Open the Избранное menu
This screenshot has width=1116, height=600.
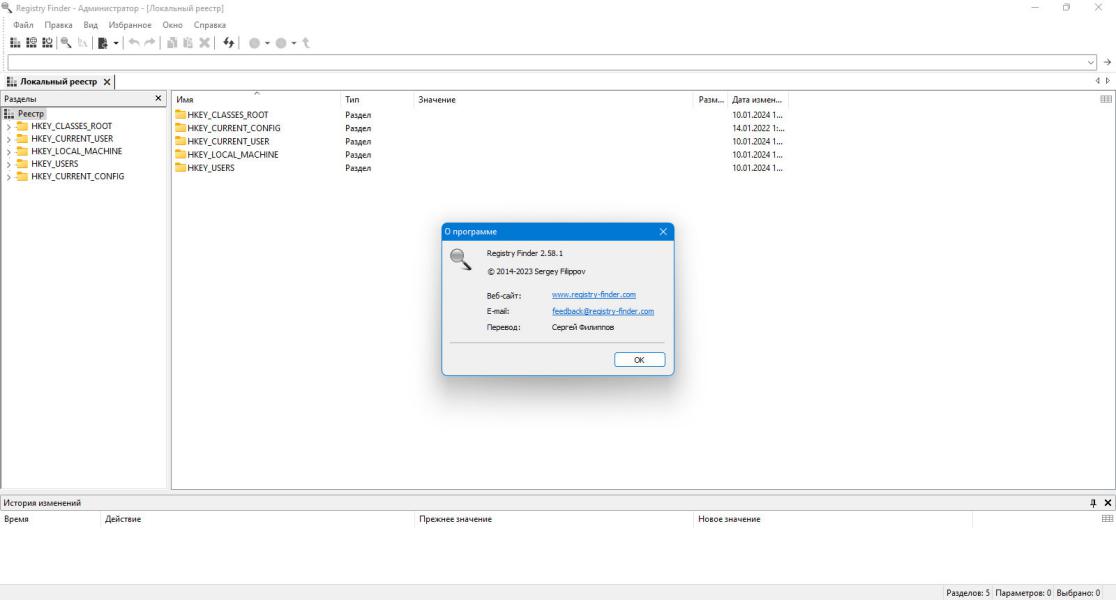[x=130, y=25]
